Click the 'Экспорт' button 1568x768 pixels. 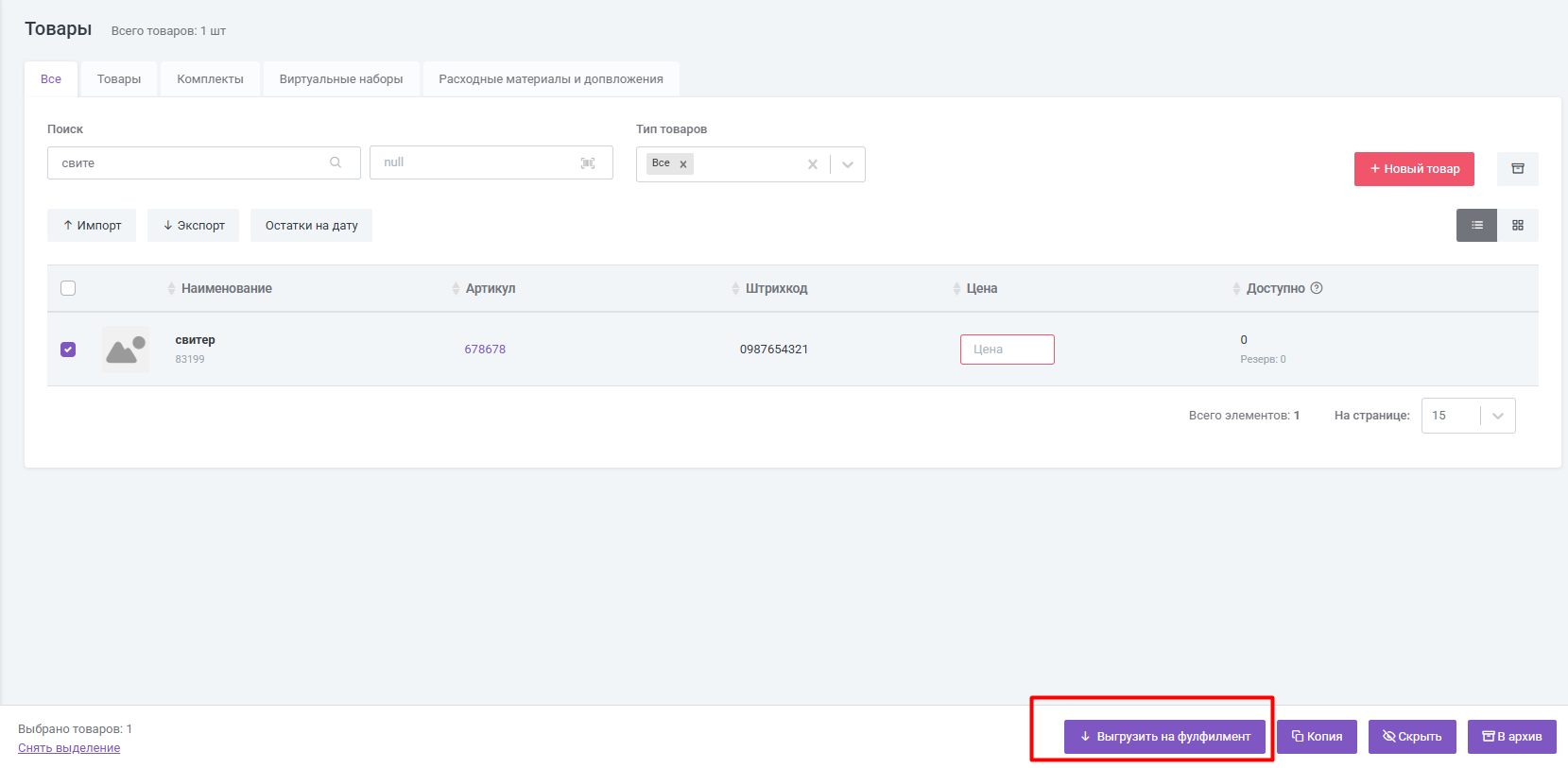(194, 225)
